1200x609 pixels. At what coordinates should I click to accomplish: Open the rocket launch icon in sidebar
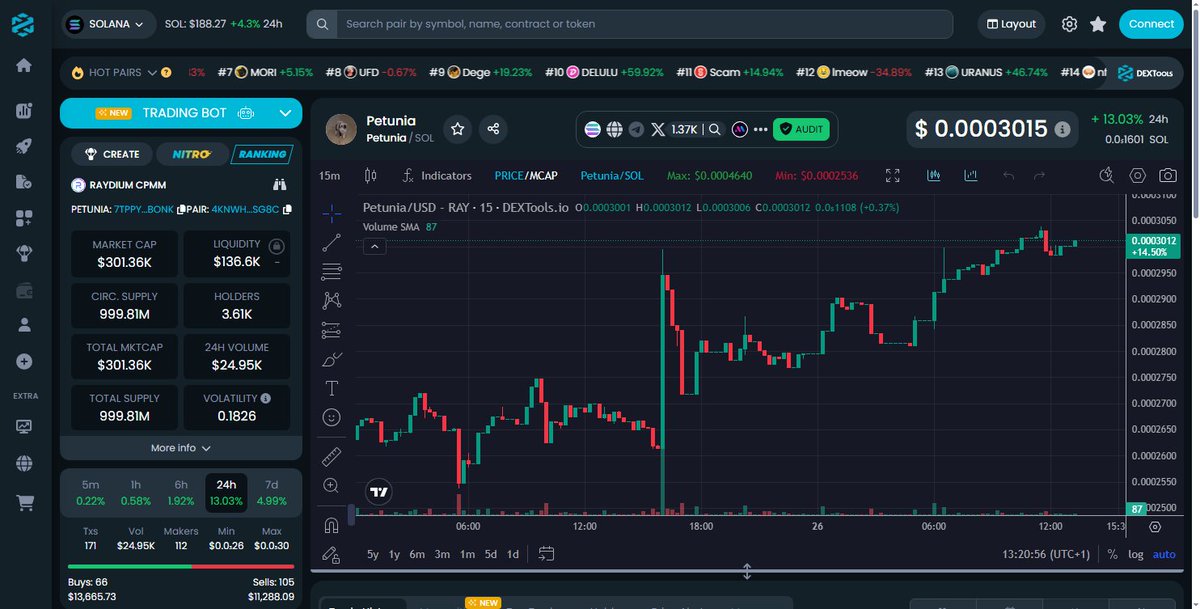[x=24, y=146]
